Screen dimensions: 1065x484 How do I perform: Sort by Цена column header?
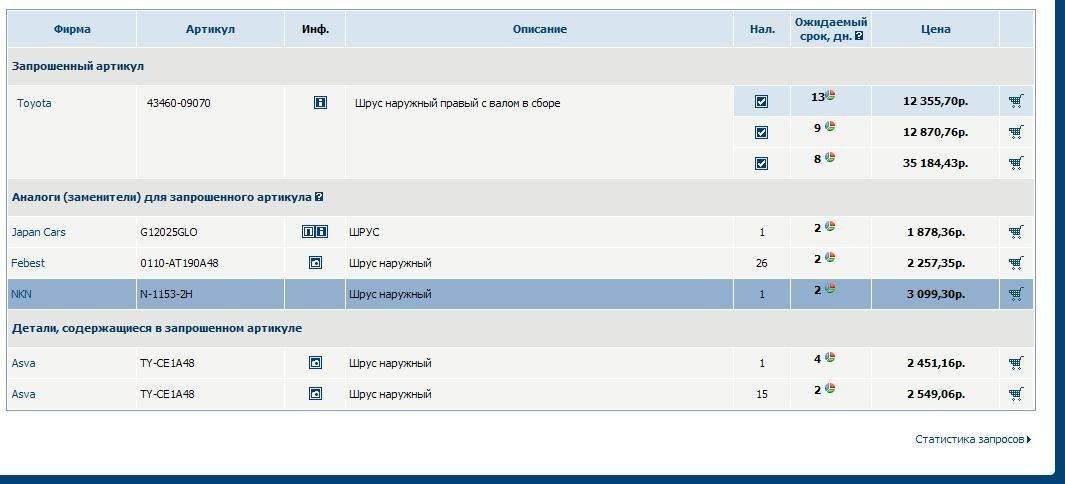tap(935, 29)
